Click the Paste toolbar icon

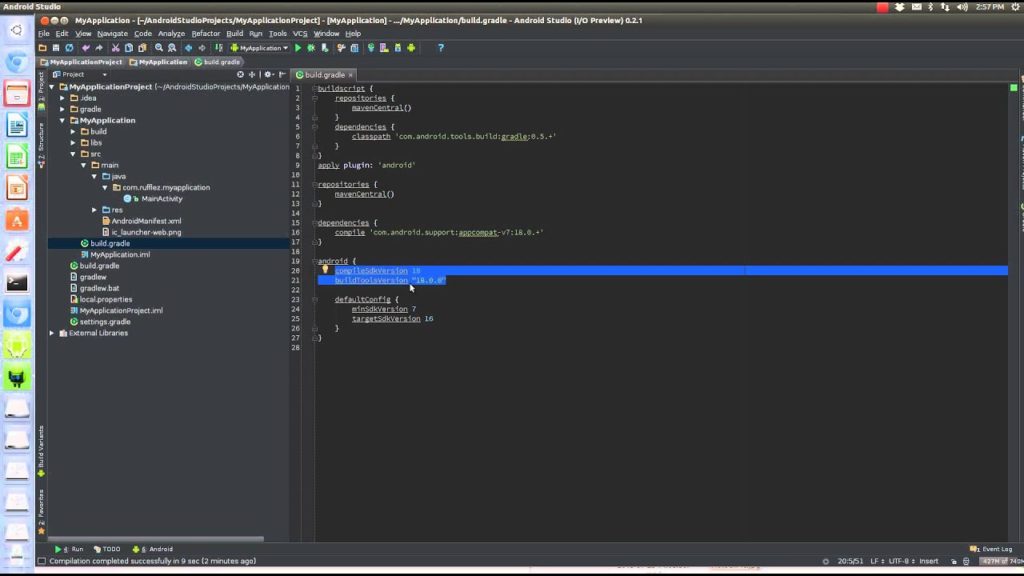click(x=142, y=48)
